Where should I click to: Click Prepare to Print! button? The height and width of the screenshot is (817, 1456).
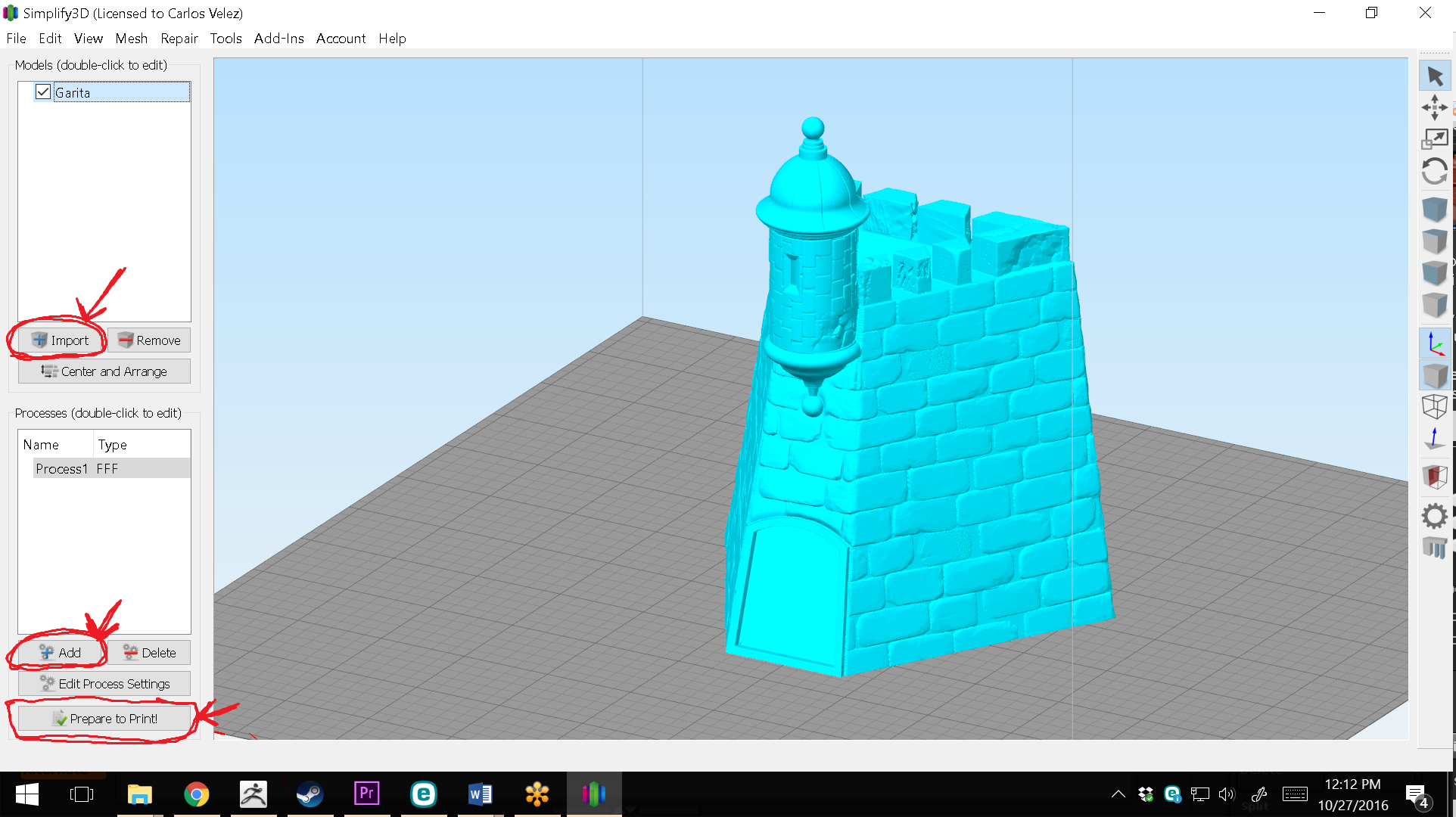click(x=104, y=719)
